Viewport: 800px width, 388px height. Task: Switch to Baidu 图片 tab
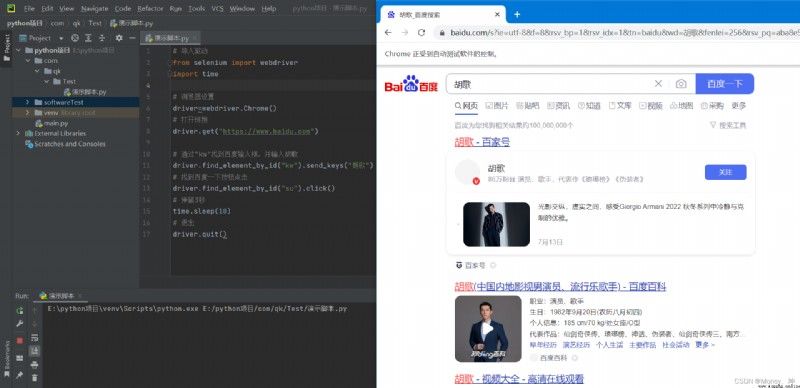click(x=497, y=106)
